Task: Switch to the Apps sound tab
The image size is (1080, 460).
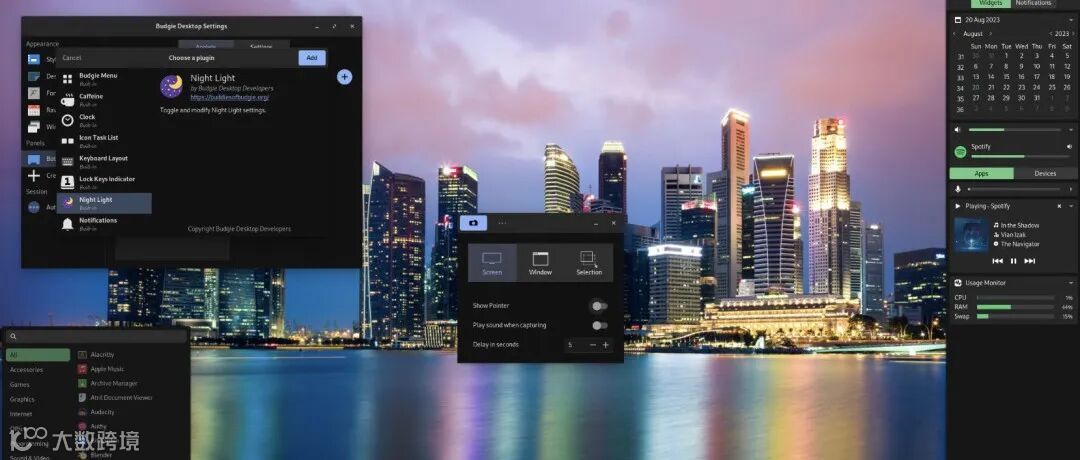Action: coord(982,174)
